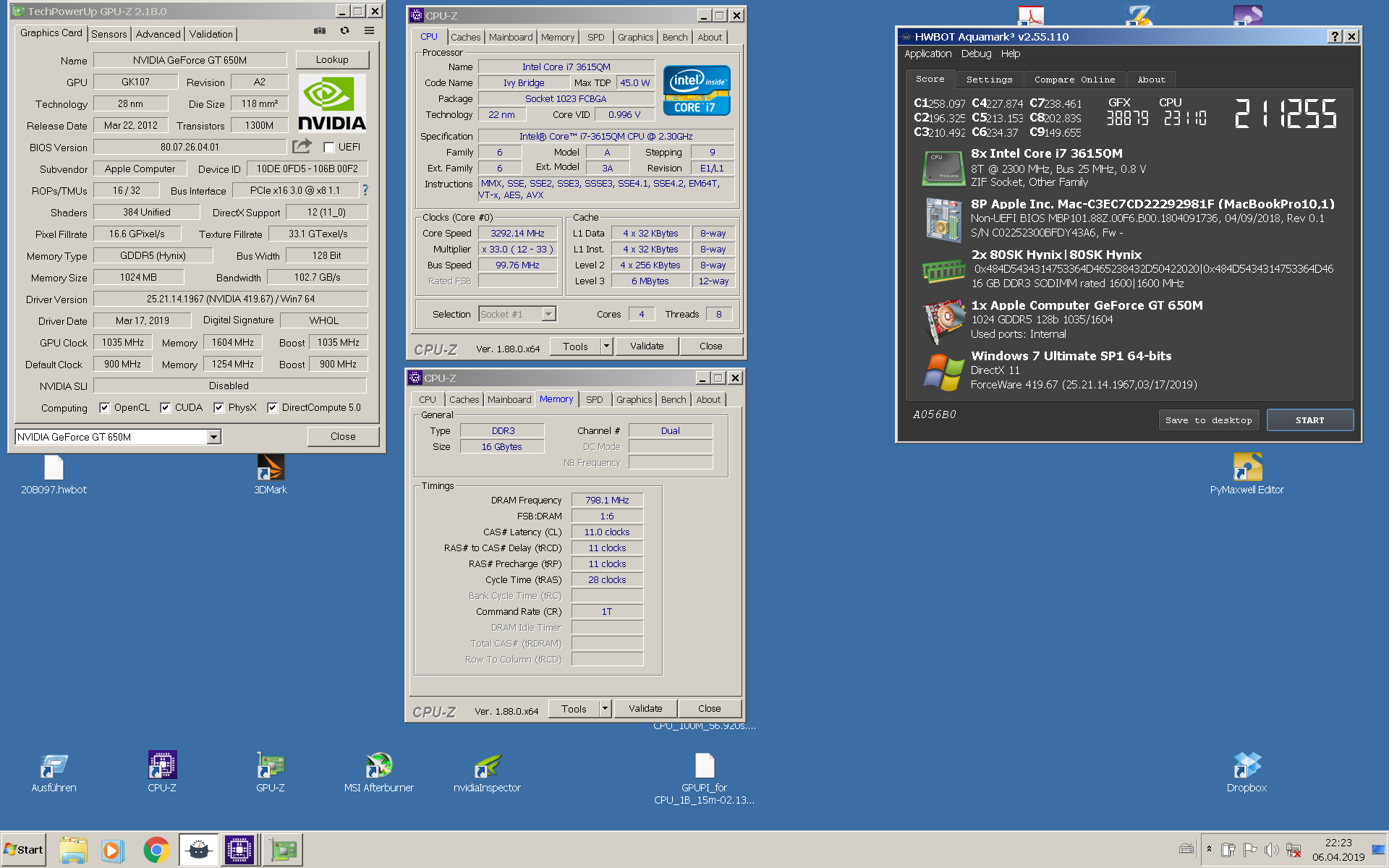Click the volume speaker tray icon
Screen dimensions: 1389x868
tap(1272, 850)
